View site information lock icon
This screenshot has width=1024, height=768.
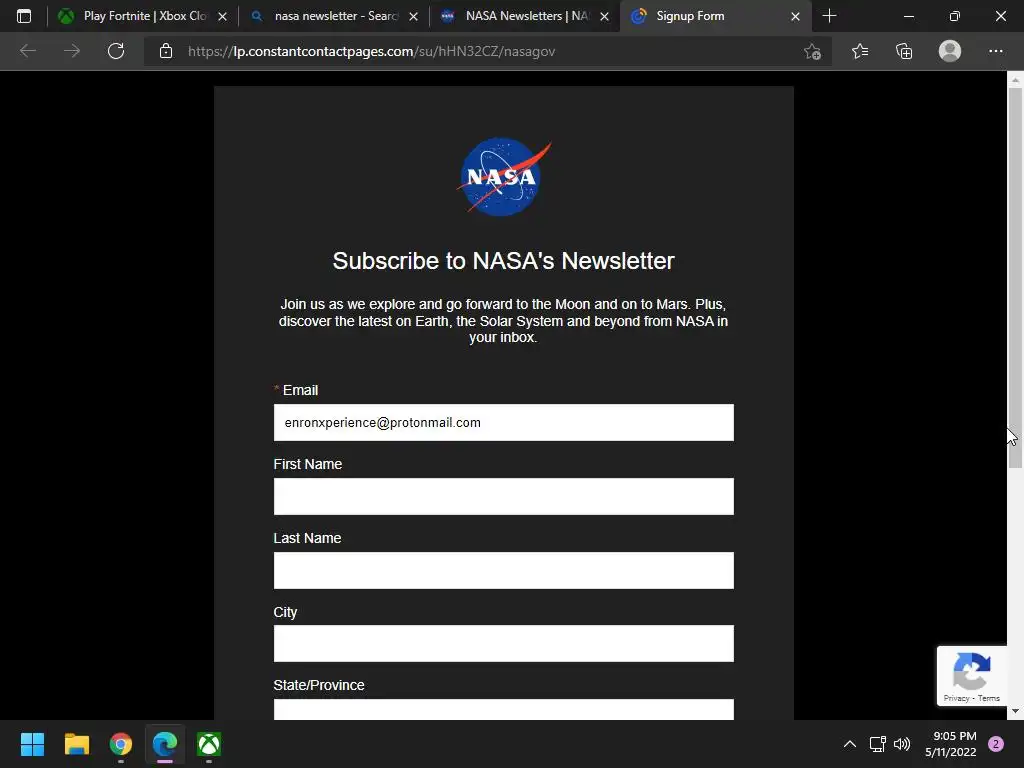coord(166,51)
